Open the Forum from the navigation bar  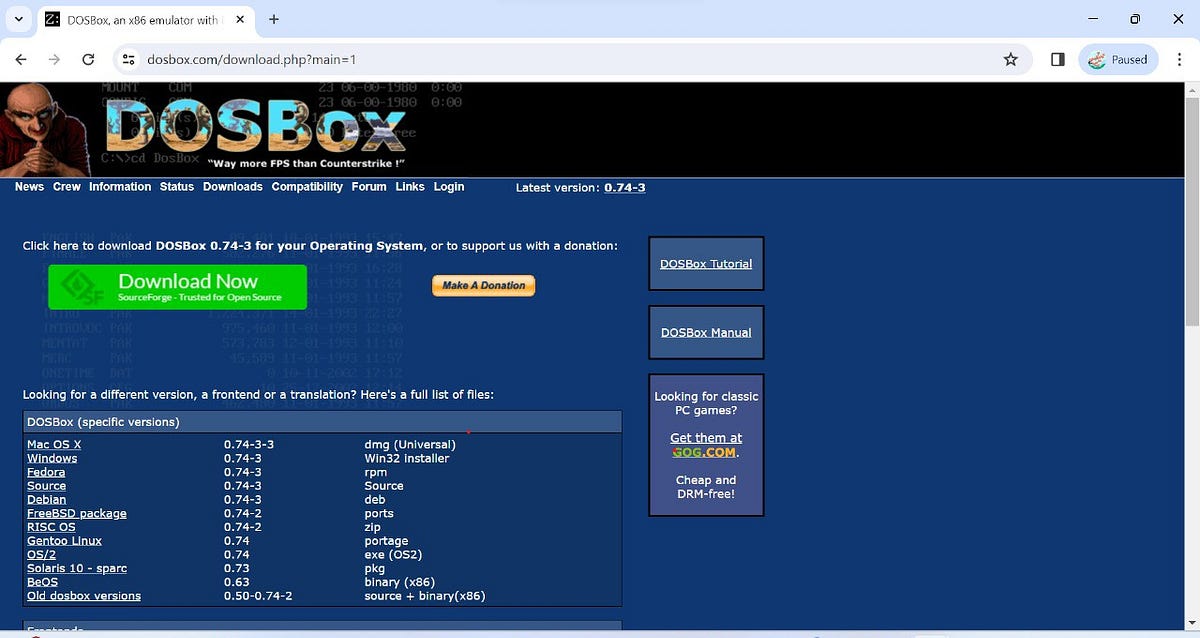368,186
